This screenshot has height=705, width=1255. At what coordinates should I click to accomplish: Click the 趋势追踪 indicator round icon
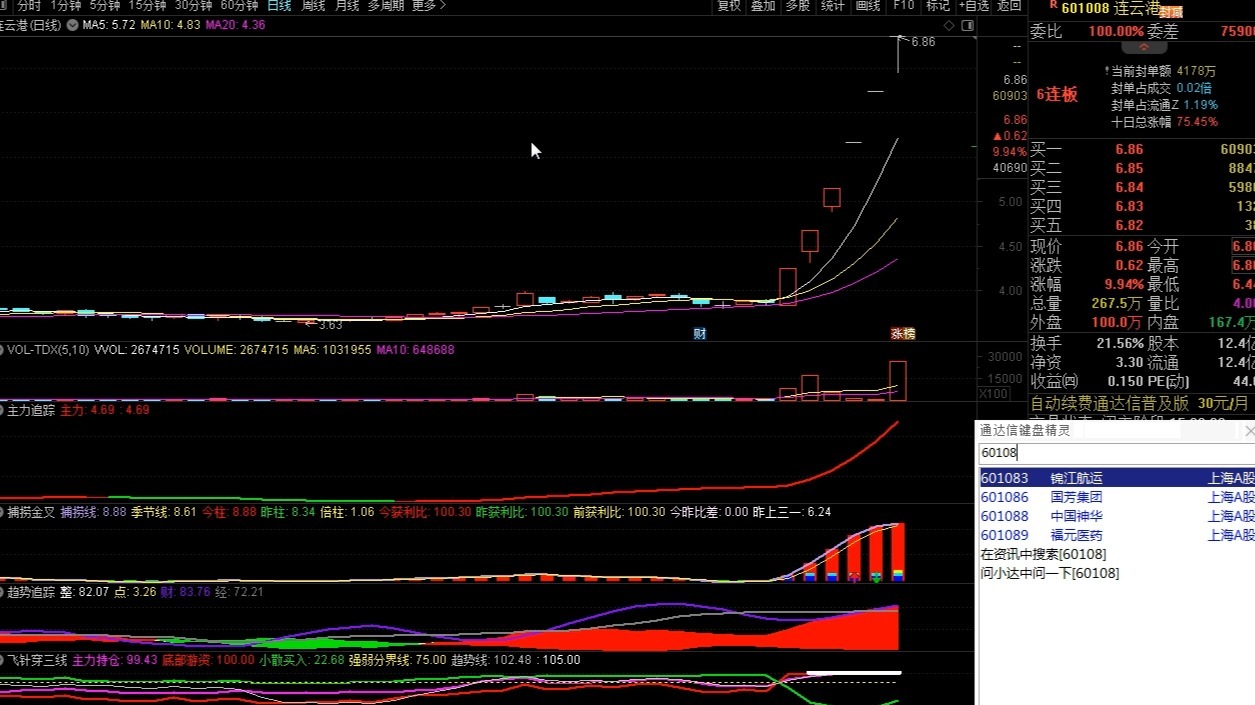click(x=2, y=592)
